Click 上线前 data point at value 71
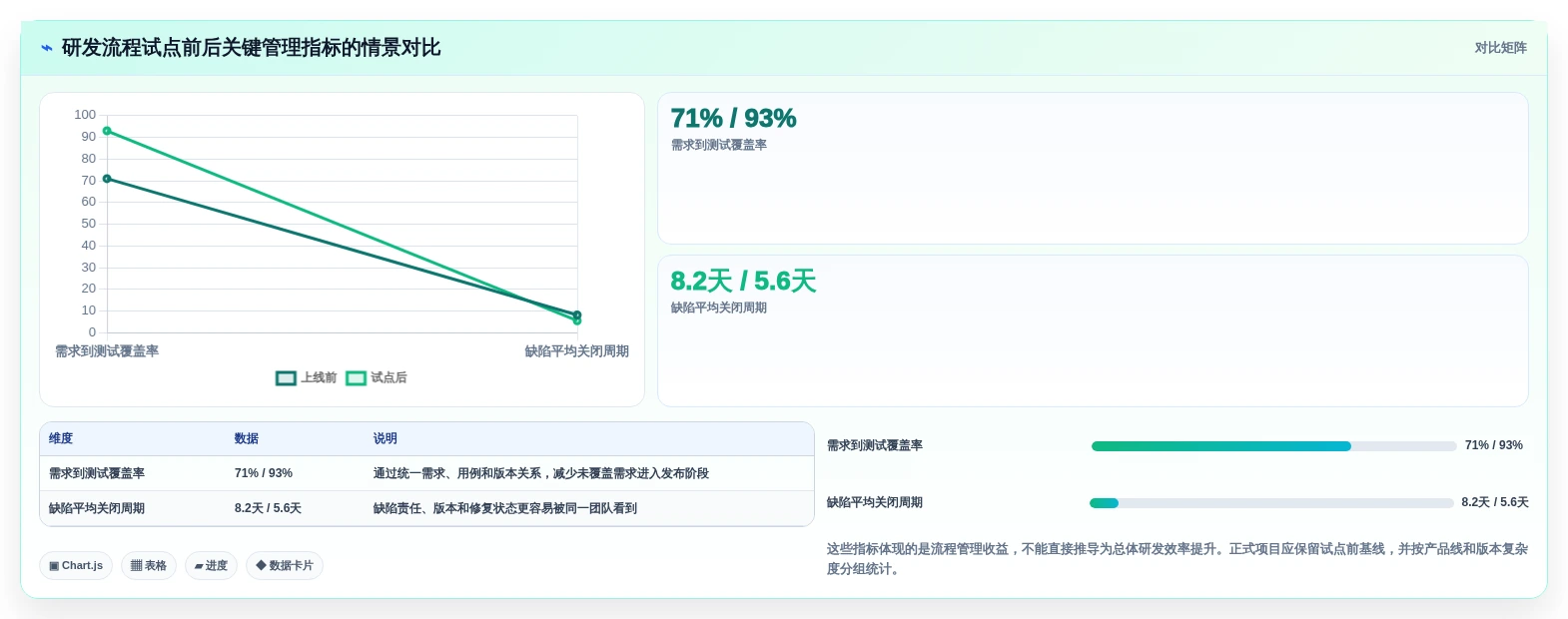The image size is (1568, 619). (x=107, y=179)
